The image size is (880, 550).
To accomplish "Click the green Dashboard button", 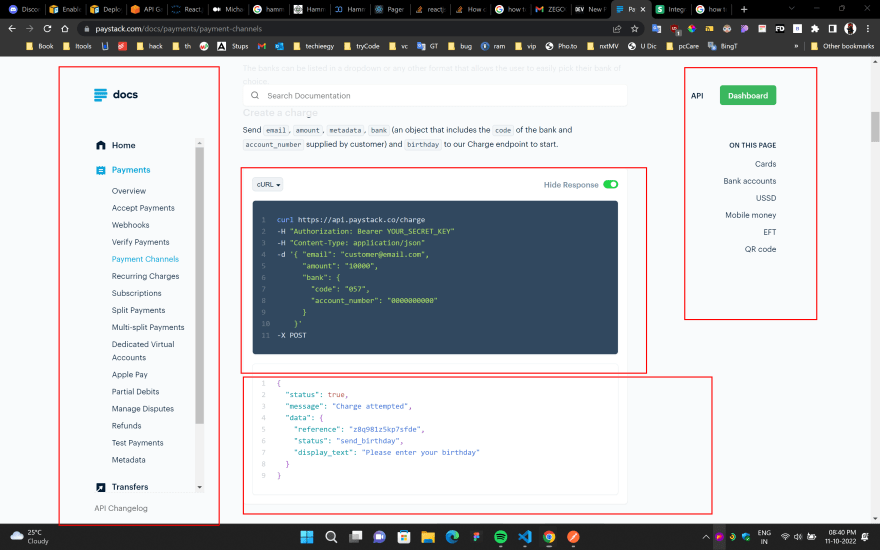I will 748,95.
